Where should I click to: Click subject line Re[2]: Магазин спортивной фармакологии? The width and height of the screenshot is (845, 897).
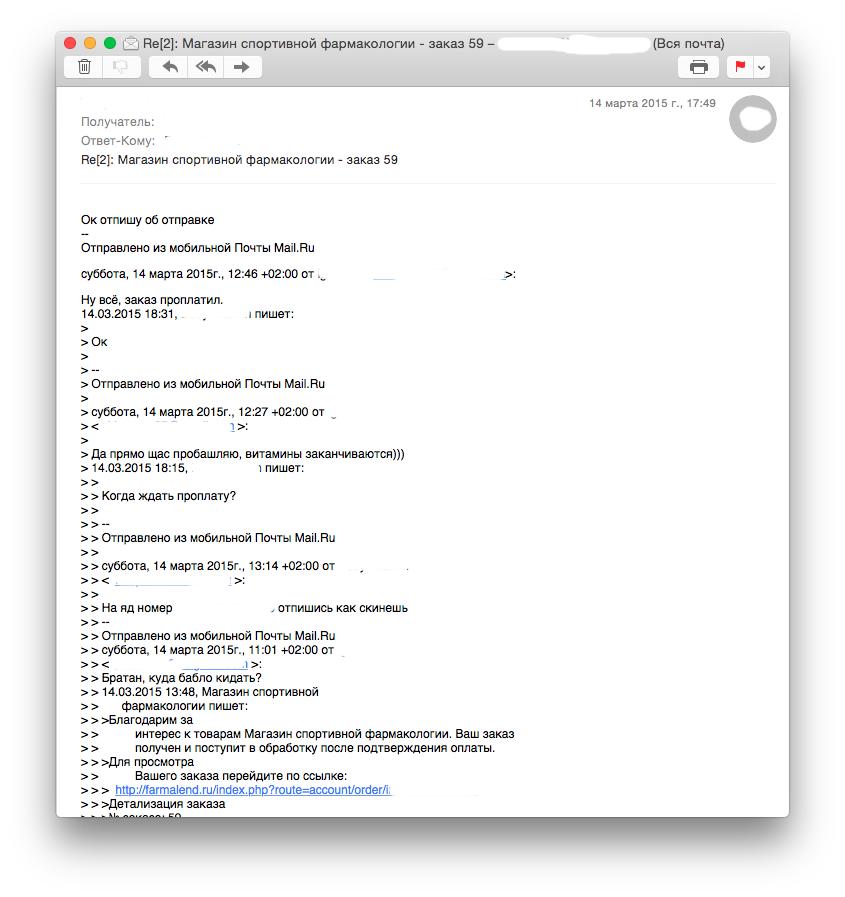tap(239, 160)
